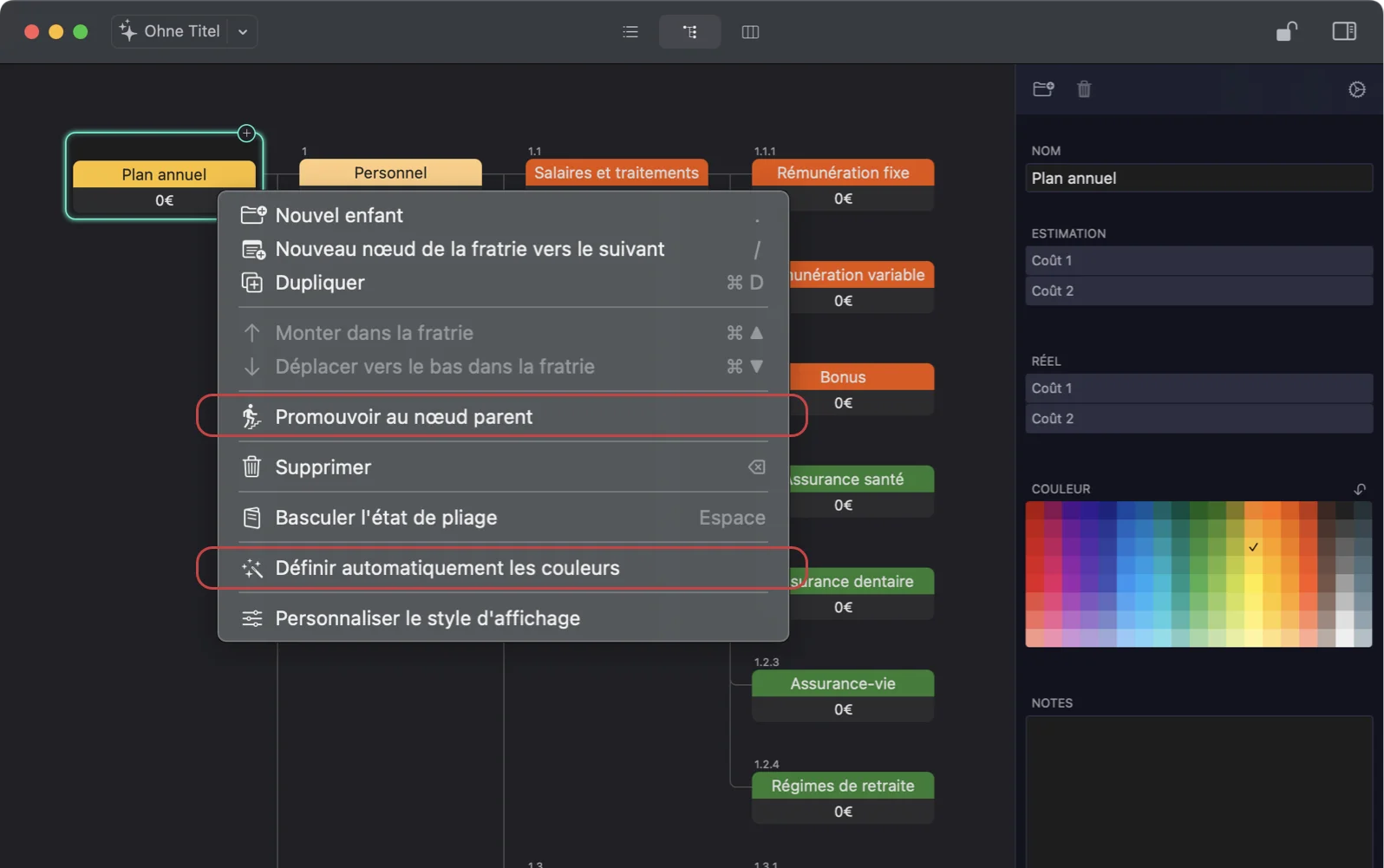Screen dimensions: 1384x868
Task: Select Dupliquer in the context menu
Action: click(320, 283)
